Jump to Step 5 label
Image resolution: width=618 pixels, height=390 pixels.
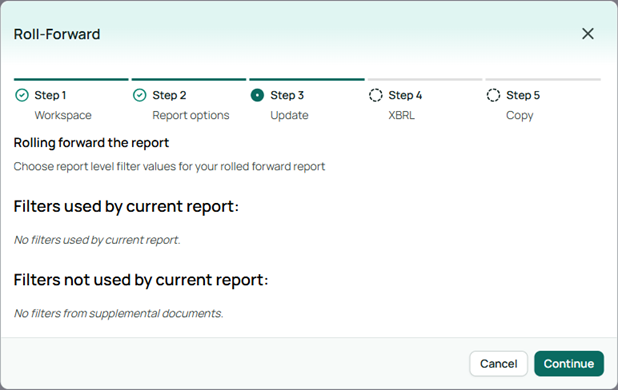pyautogui.click(x=523, y=95)
